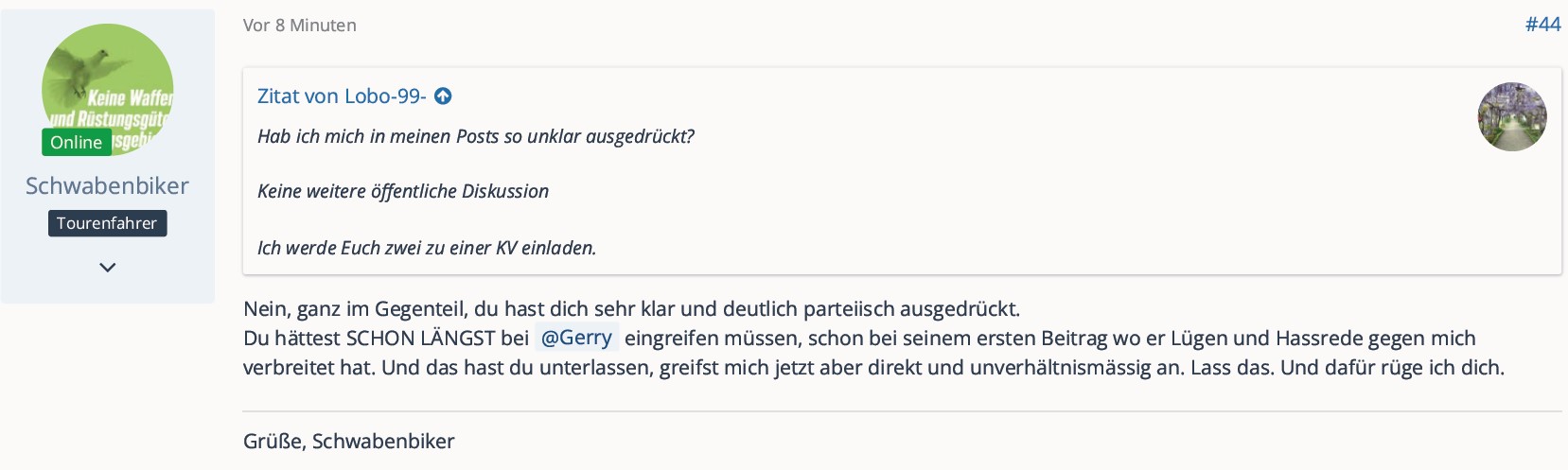Viewport: 1568px width, 470px height.
Task: Click the capitalized "SCHON LÄNGST" text
Action: (420, 338)
